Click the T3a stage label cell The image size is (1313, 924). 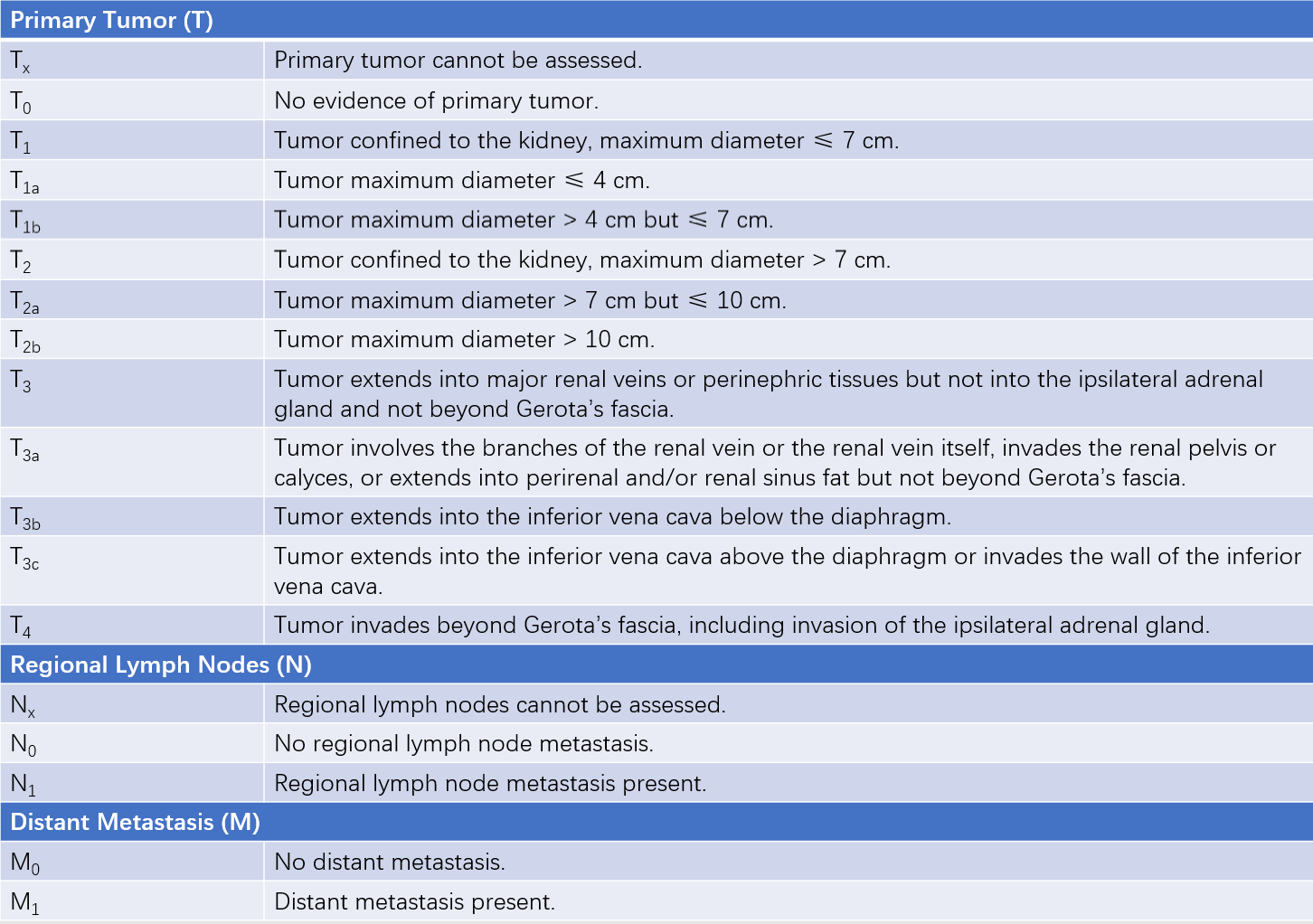[x=132, y=462]
